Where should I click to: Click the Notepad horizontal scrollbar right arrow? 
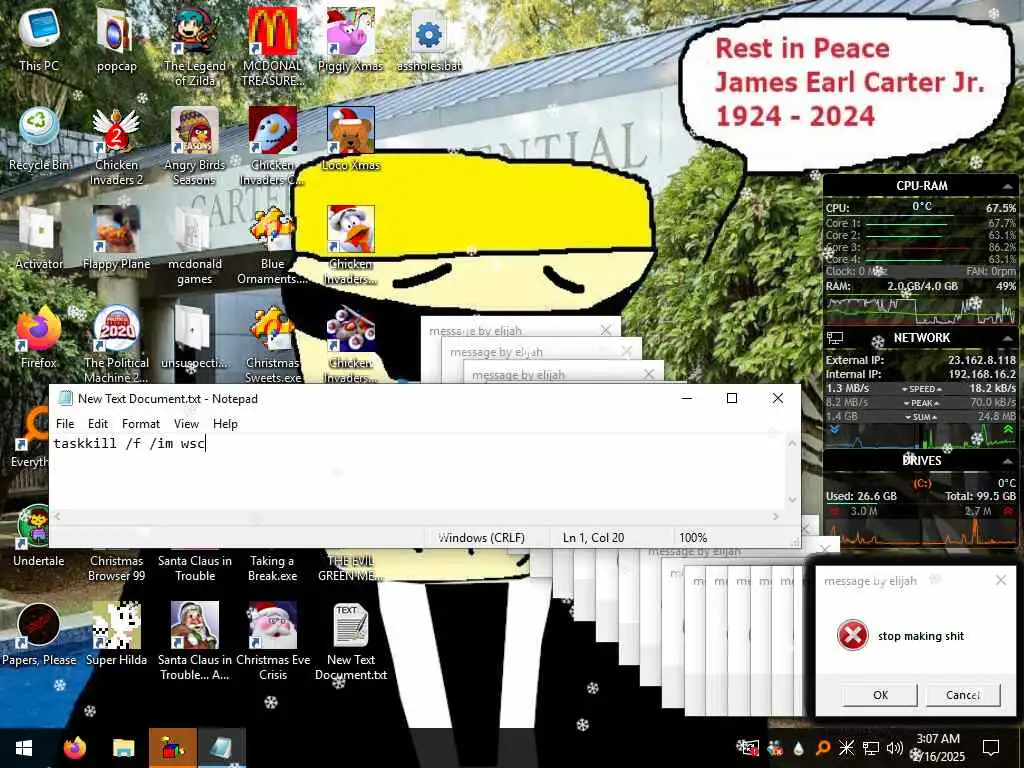pos(776,517)
